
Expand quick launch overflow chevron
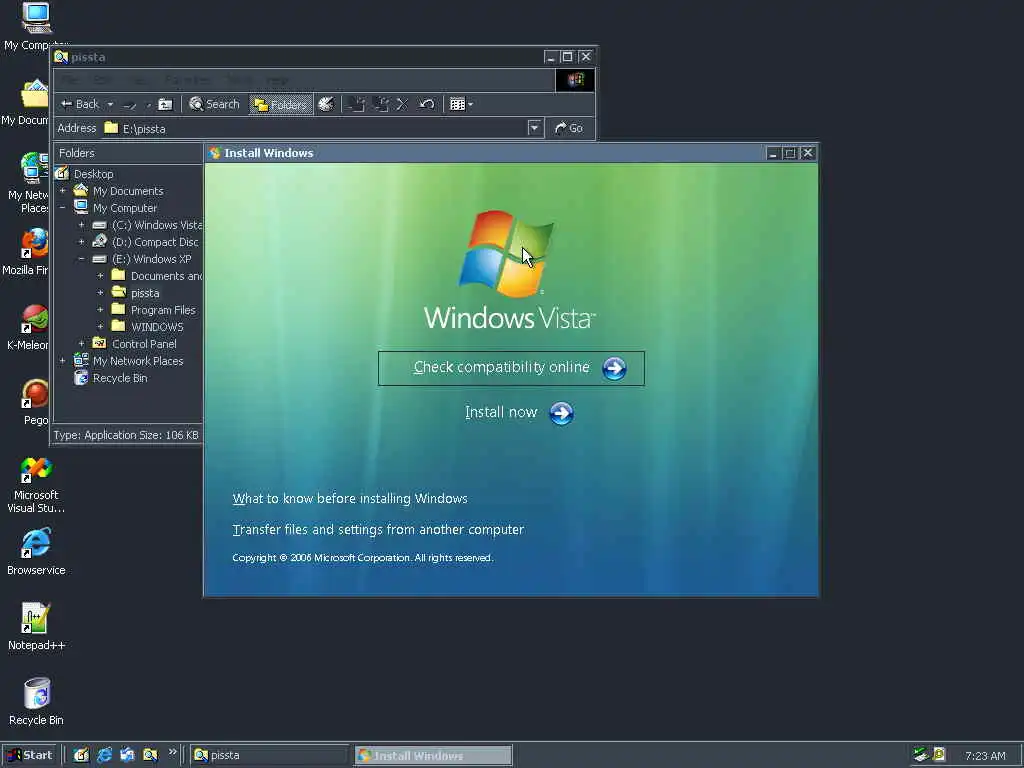point(172,752)
